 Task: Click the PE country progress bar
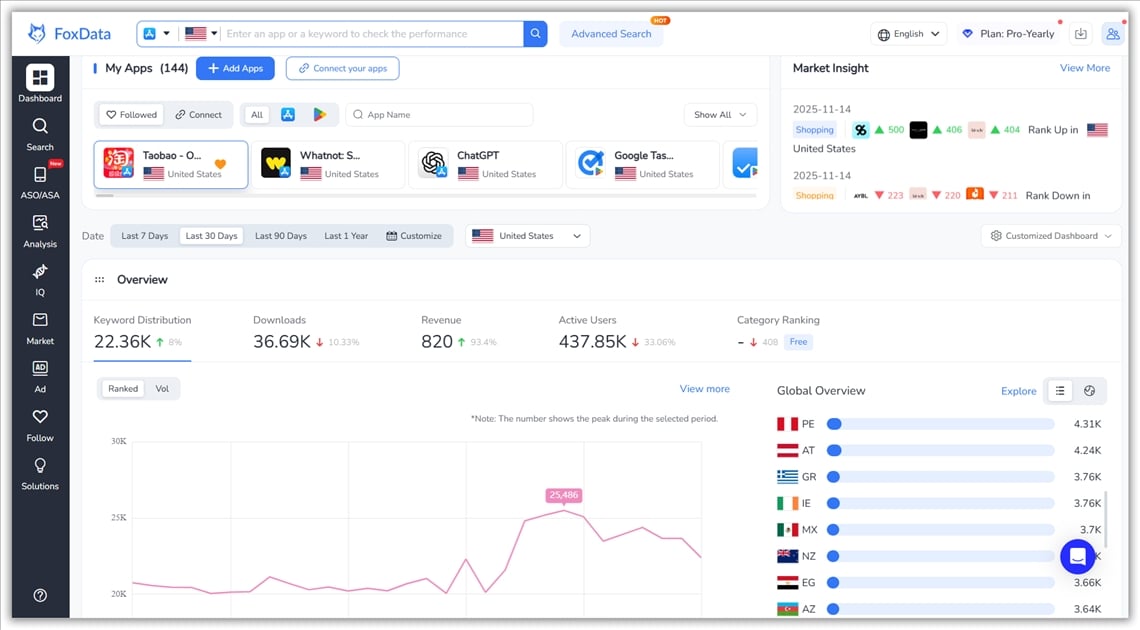[940, 423]
